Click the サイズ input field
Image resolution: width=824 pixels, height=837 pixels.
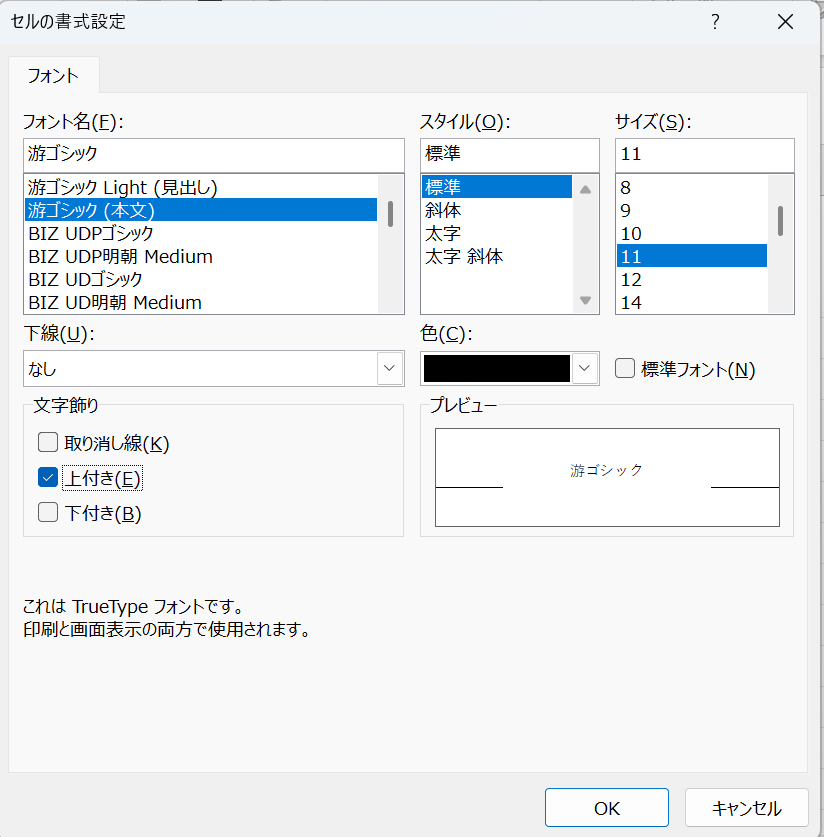pos(704,155)
